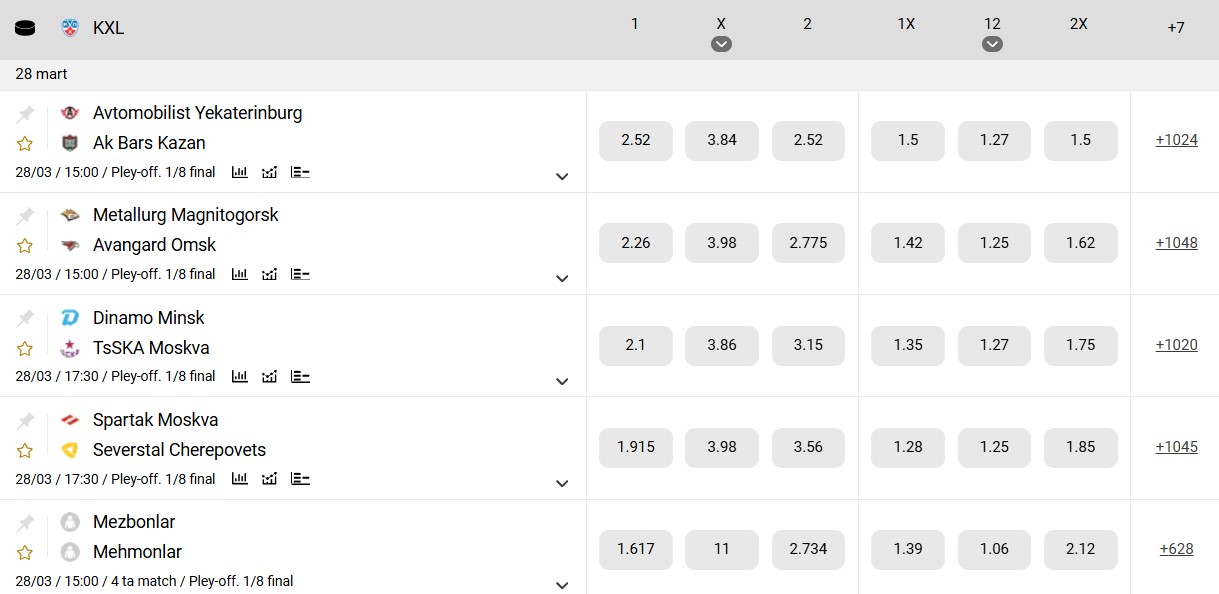Click the KHL league logo
Image resolution: width=1219 pixels, height=594 pixels.
click(x=70, y=28)
